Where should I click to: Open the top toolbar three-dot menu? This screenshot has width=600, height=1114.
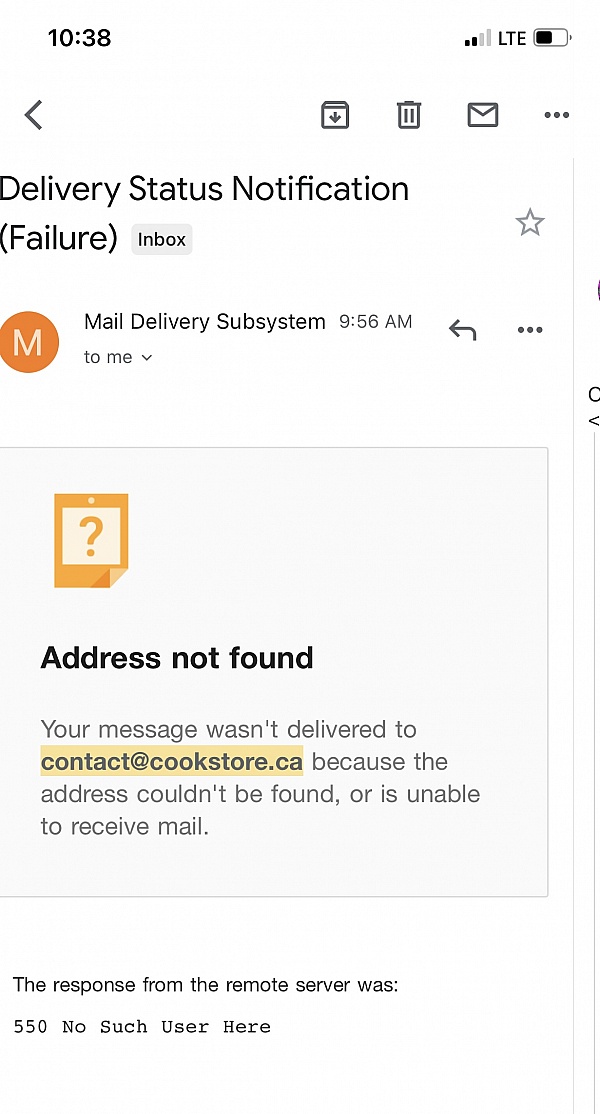[557, 114]
